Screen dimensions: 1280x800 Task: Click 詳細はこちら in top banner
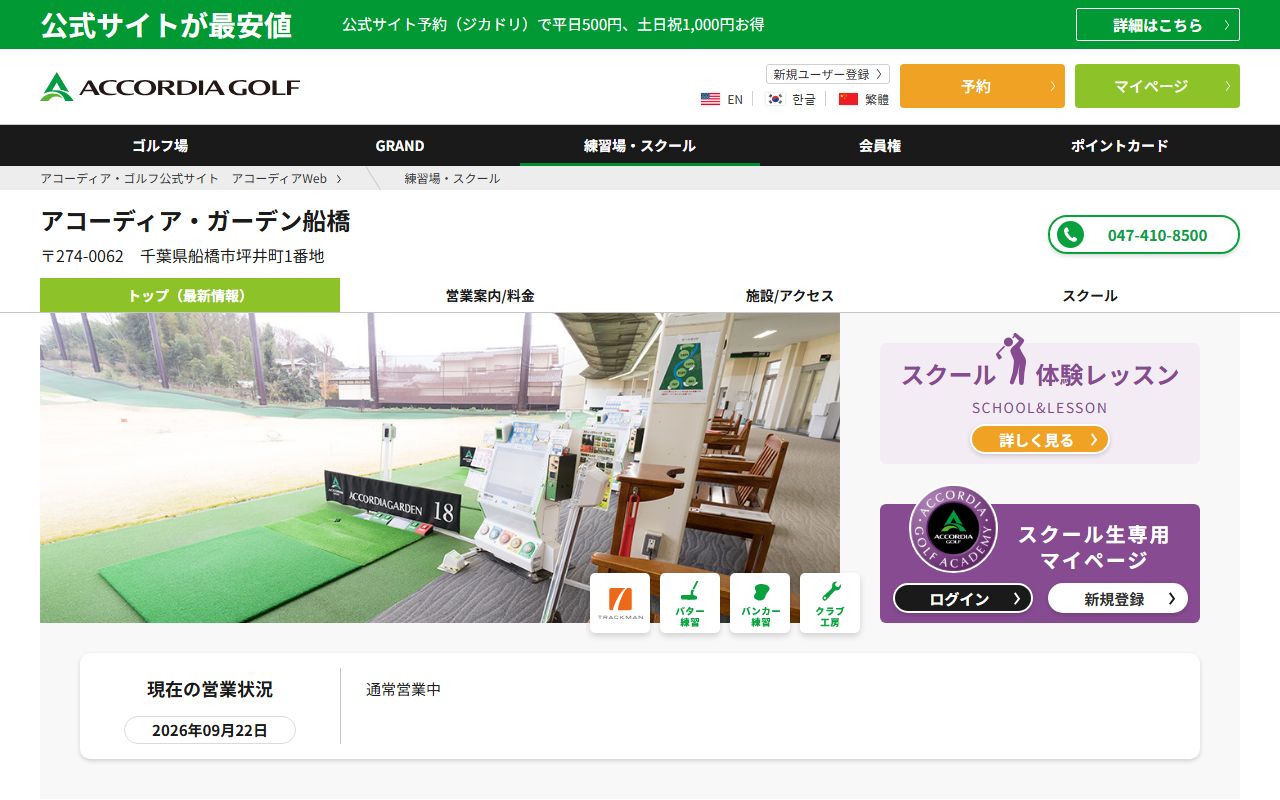pyautogui.click(x=1158, y=25)
